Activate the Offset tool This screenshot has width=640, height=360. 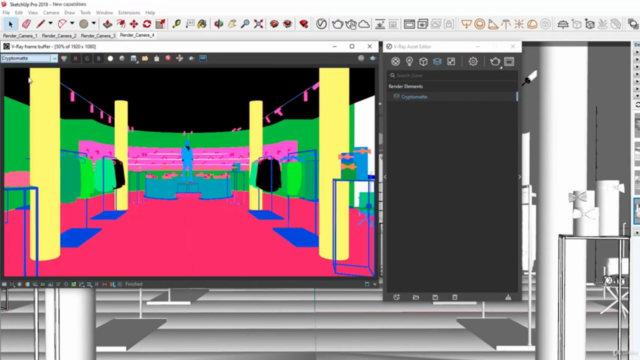[121, 24]
